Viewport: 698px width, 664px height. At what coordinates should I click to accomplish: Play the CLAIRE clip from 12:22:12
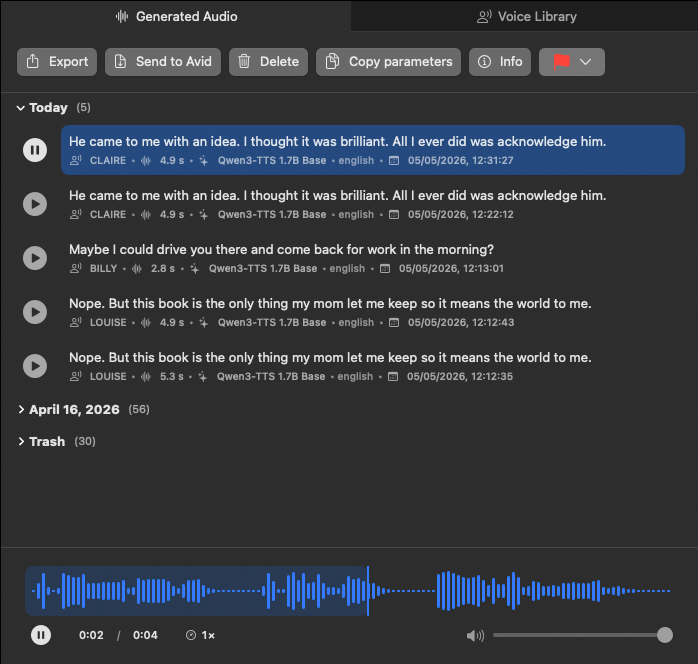tap(35, 204)
